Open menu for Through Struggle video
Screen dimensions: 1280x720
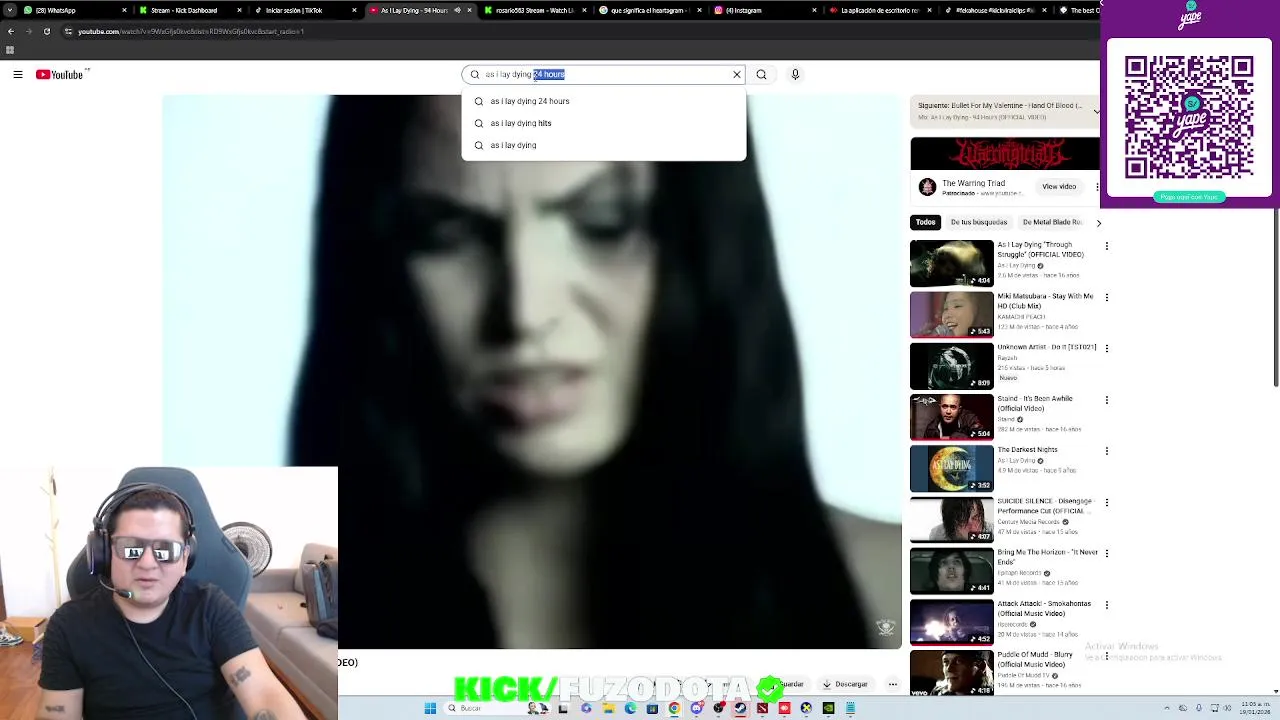(x=1106, y=246)
